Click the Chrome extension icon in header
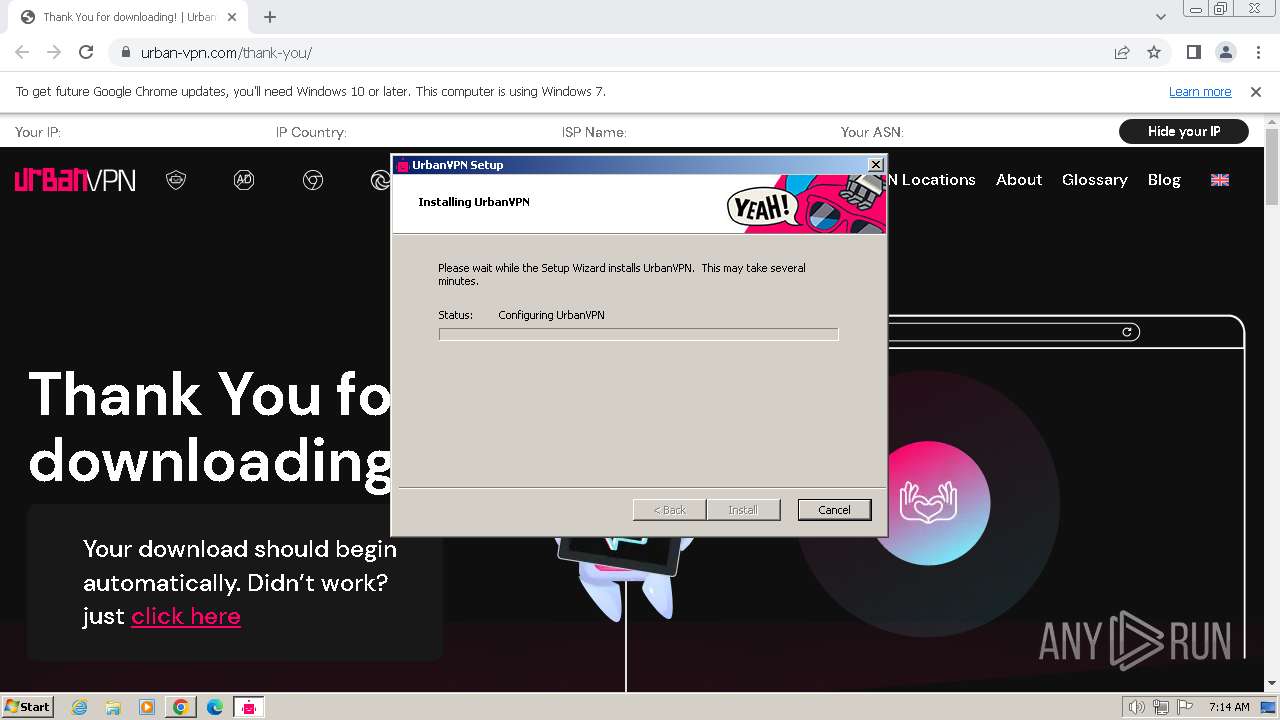The image size is (1280, 720). [313, 180]
